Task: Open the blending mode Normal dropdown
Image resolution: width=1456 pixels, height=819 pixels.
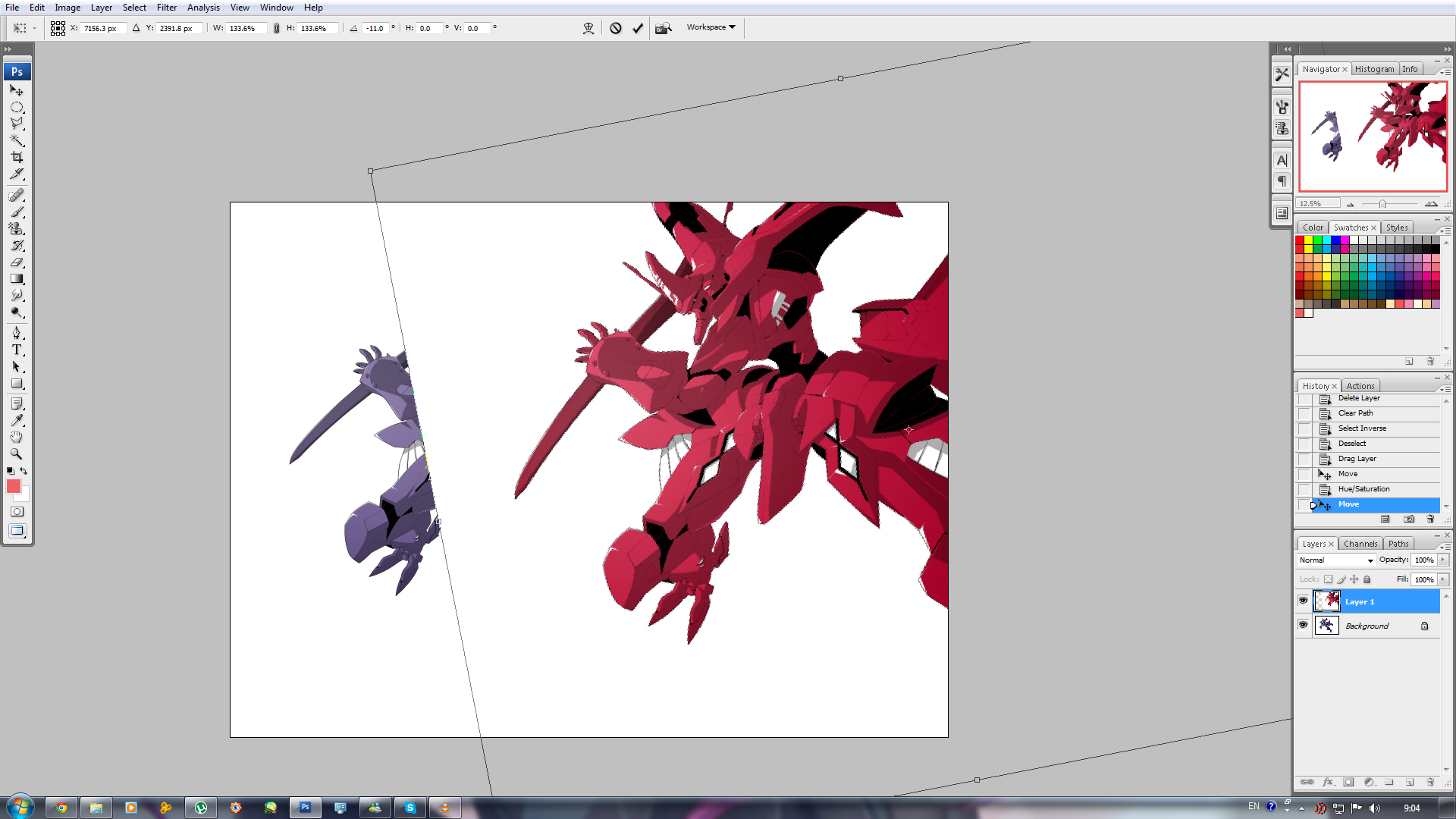Action: tap(1335, 560)
